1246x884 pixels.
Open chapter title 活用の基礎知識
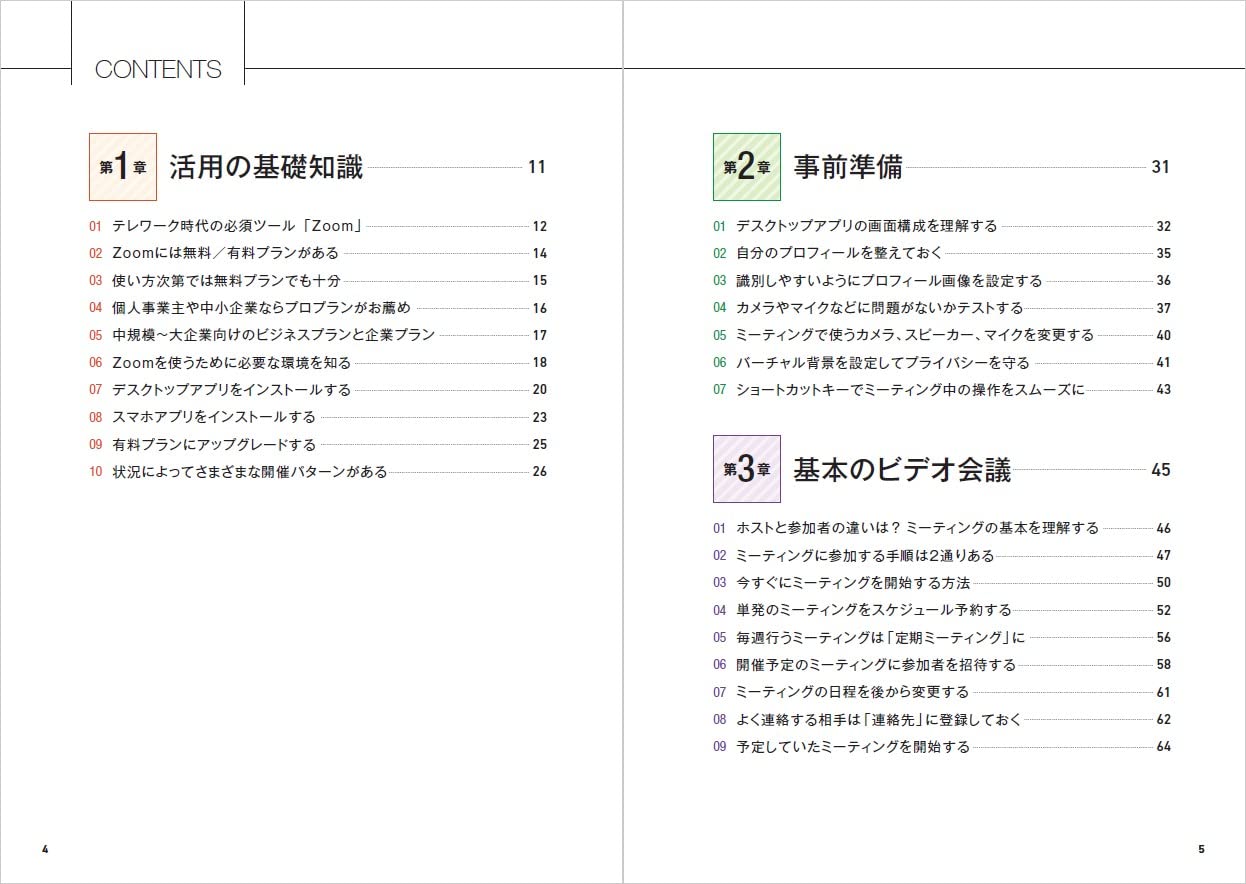[x=266, y=167]
